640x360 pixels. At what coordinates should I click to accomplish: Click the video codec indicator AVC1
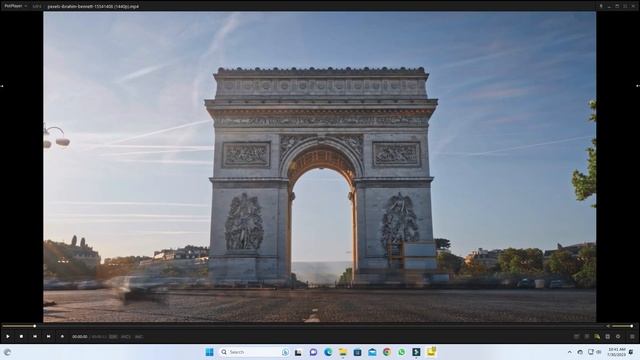pyautogui.click(x=126, y=337)
